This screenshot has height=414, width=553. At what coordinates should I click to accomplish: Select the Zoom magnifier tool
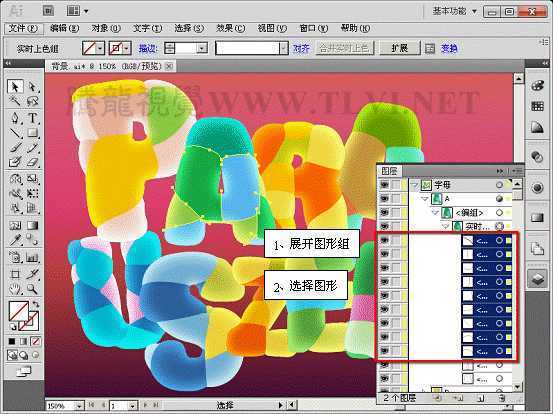[32, 289]
